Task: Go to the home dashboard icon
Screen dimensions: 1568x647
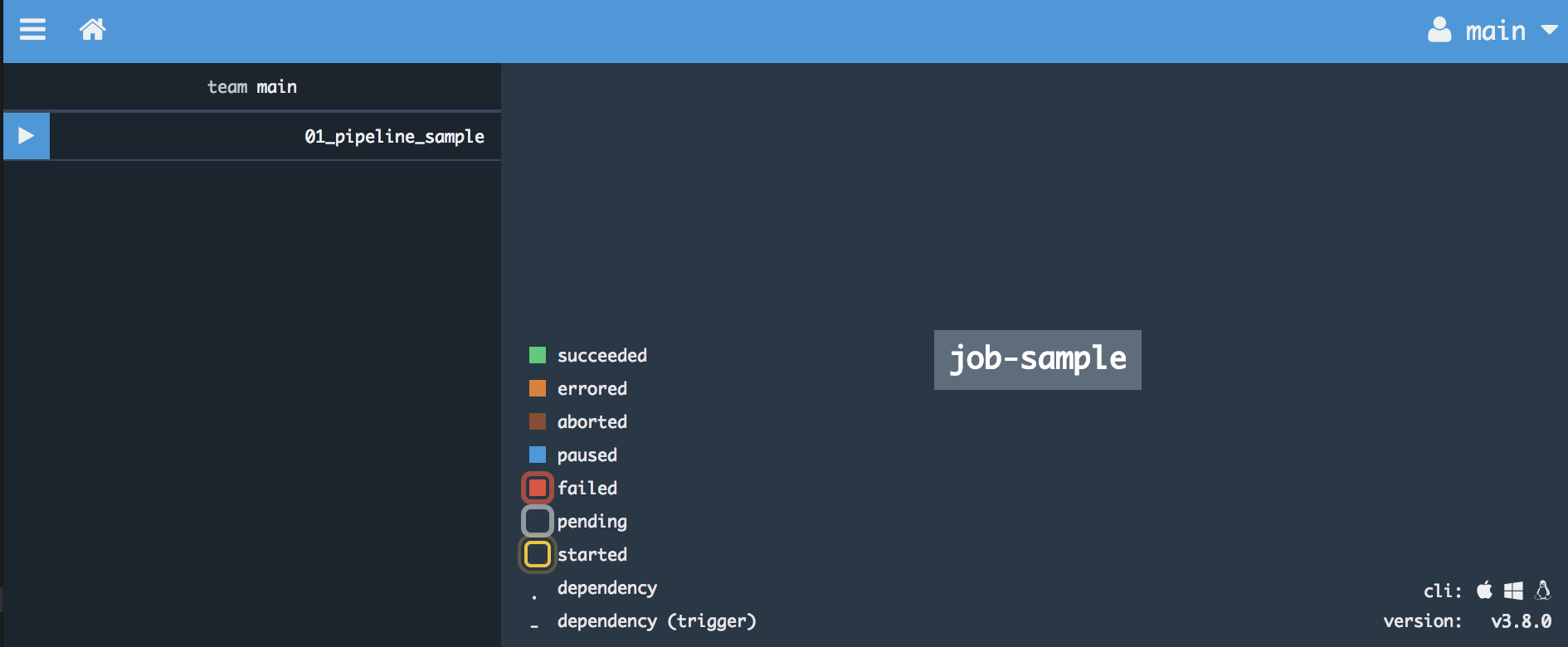Action: tap(93, 30)
